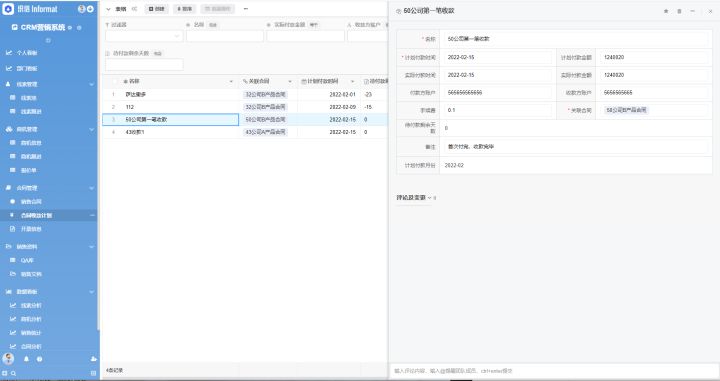
Task: Click the notification bell icon
Action: 26,359
